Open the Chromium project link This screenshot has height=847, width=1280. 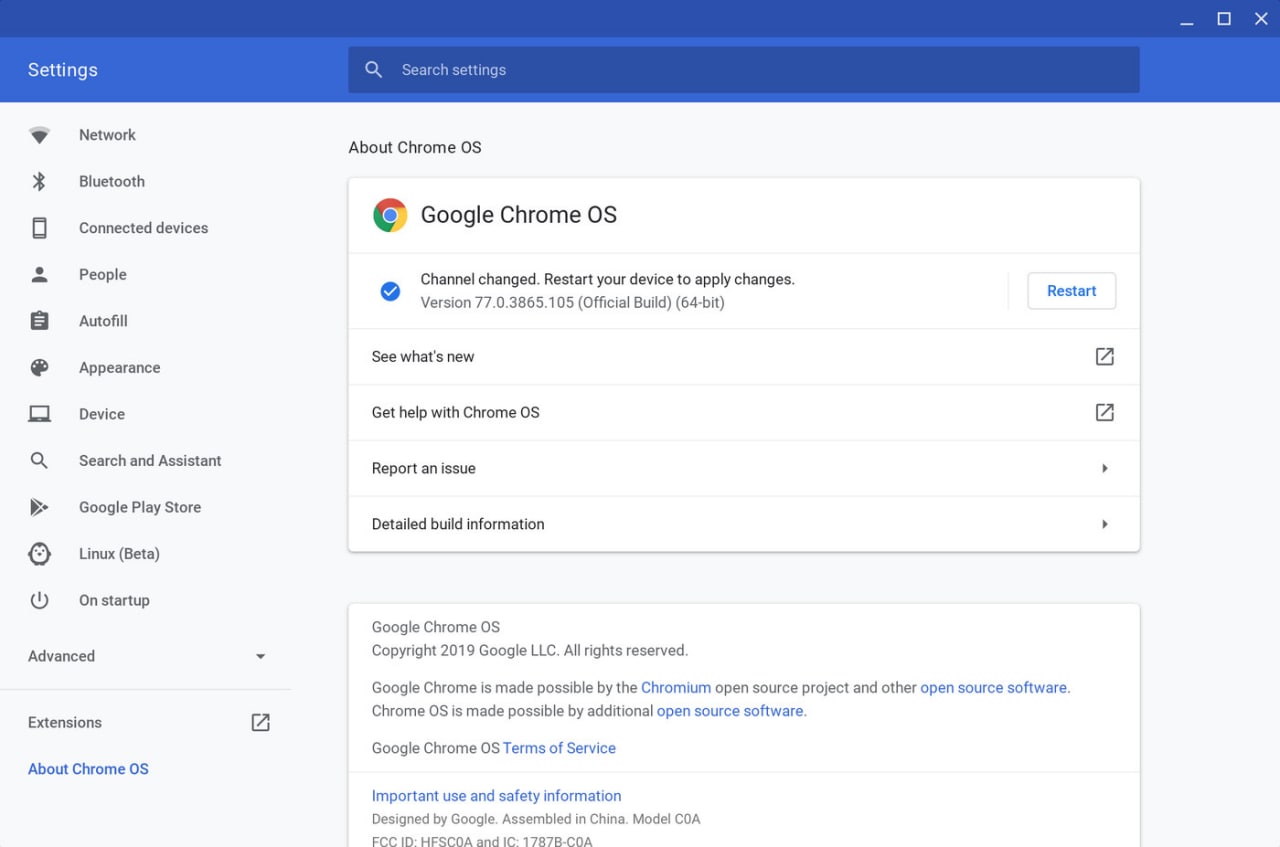676,688
